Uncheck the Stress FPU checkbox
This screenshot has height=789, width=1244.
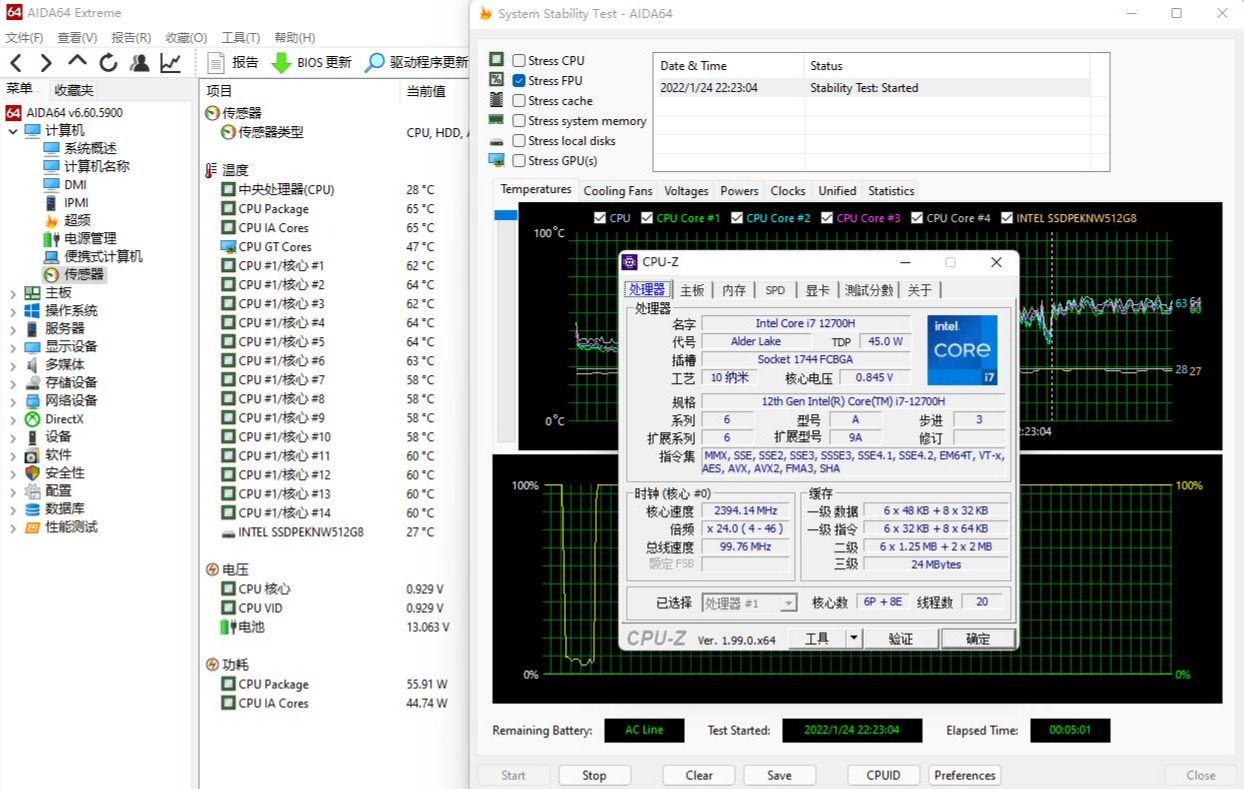click(519, 81)
